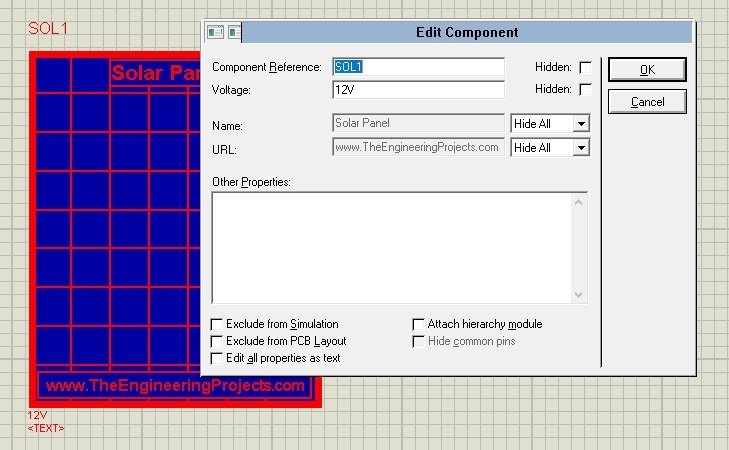Click the Voltage field showing 12V

pyautogui.click(x=418, y=90)
